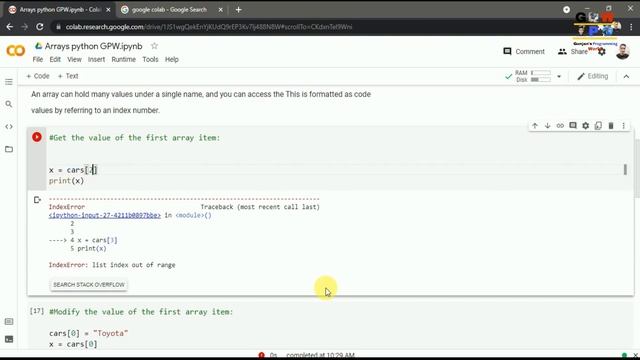Open terminal icon in sidebar bottom
This screenshot has width=640, height=360.
pos(9,339)
